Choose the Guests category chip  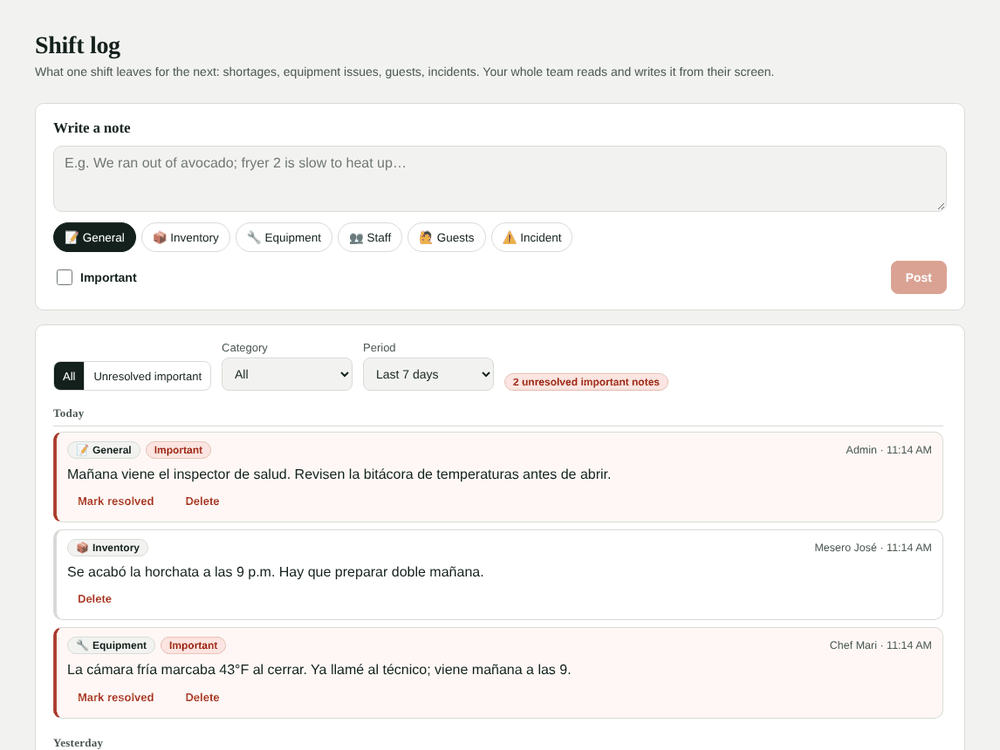[x=446, y=237]
